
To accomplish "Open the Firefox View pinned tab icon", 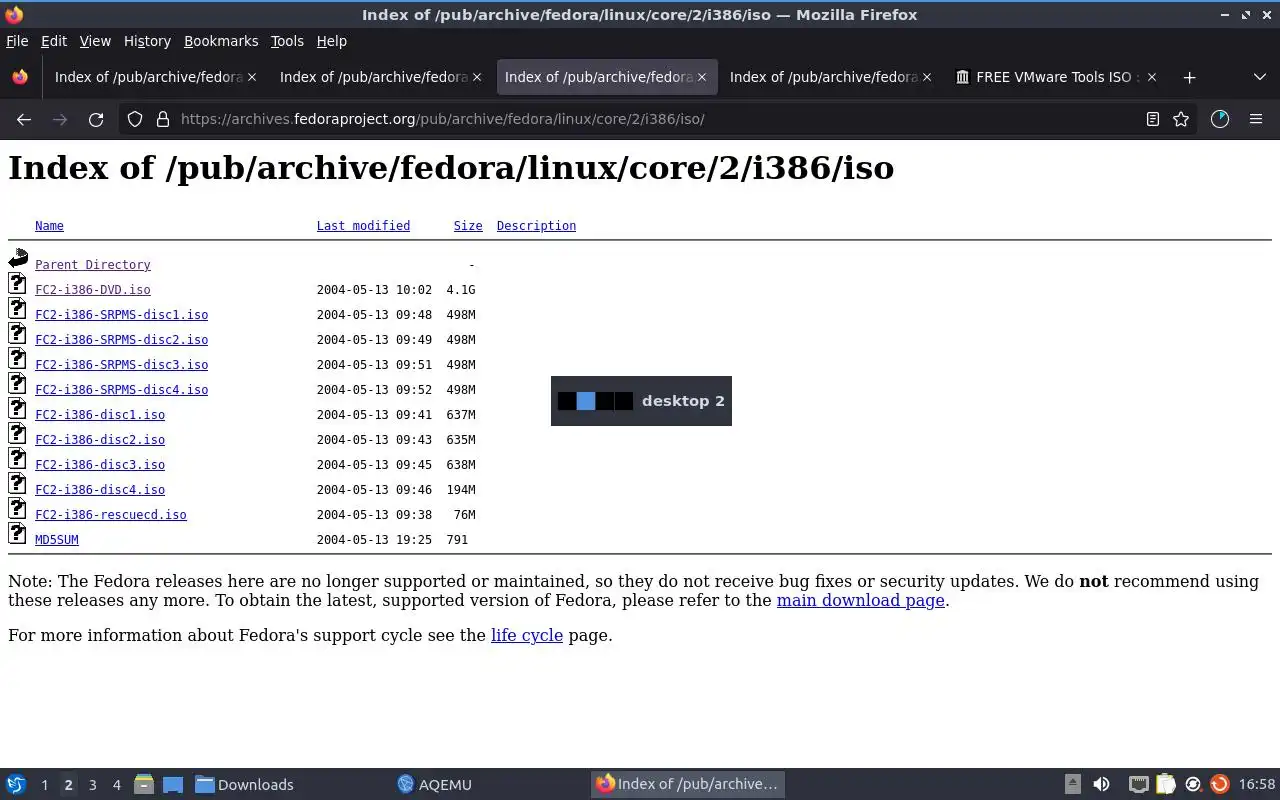I will (20, 77).
